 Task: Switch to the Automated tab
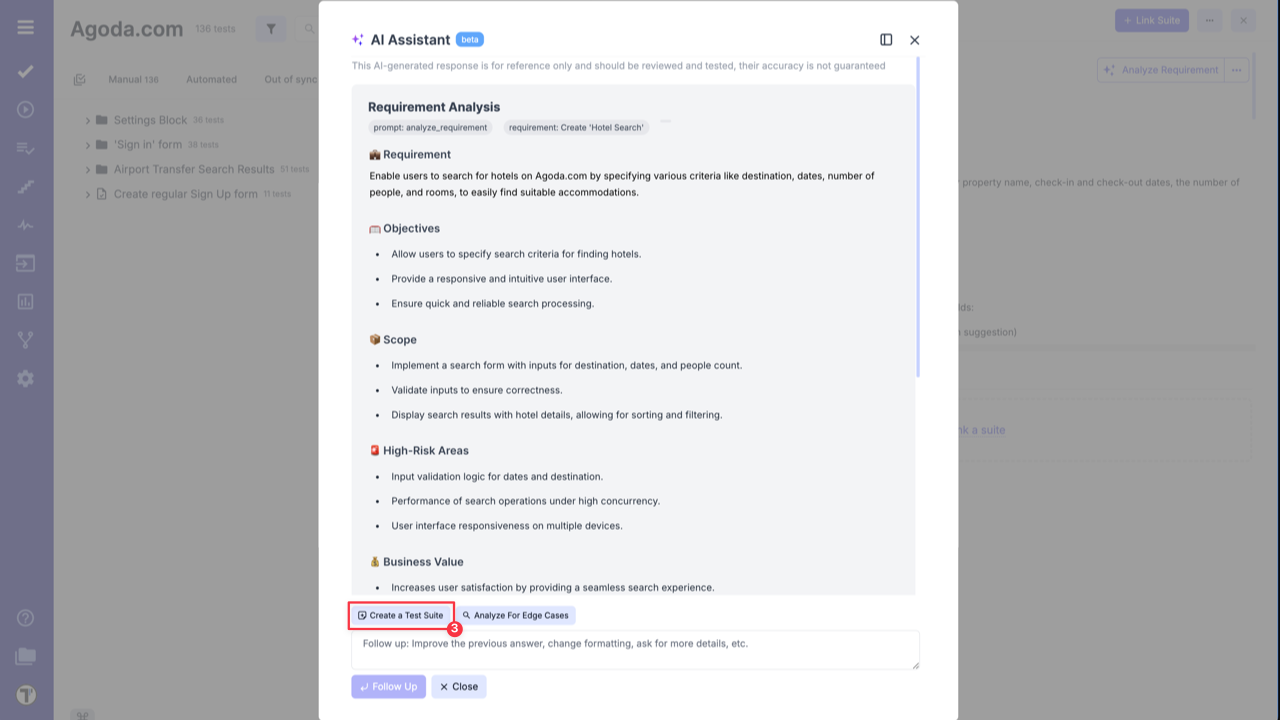211,79
